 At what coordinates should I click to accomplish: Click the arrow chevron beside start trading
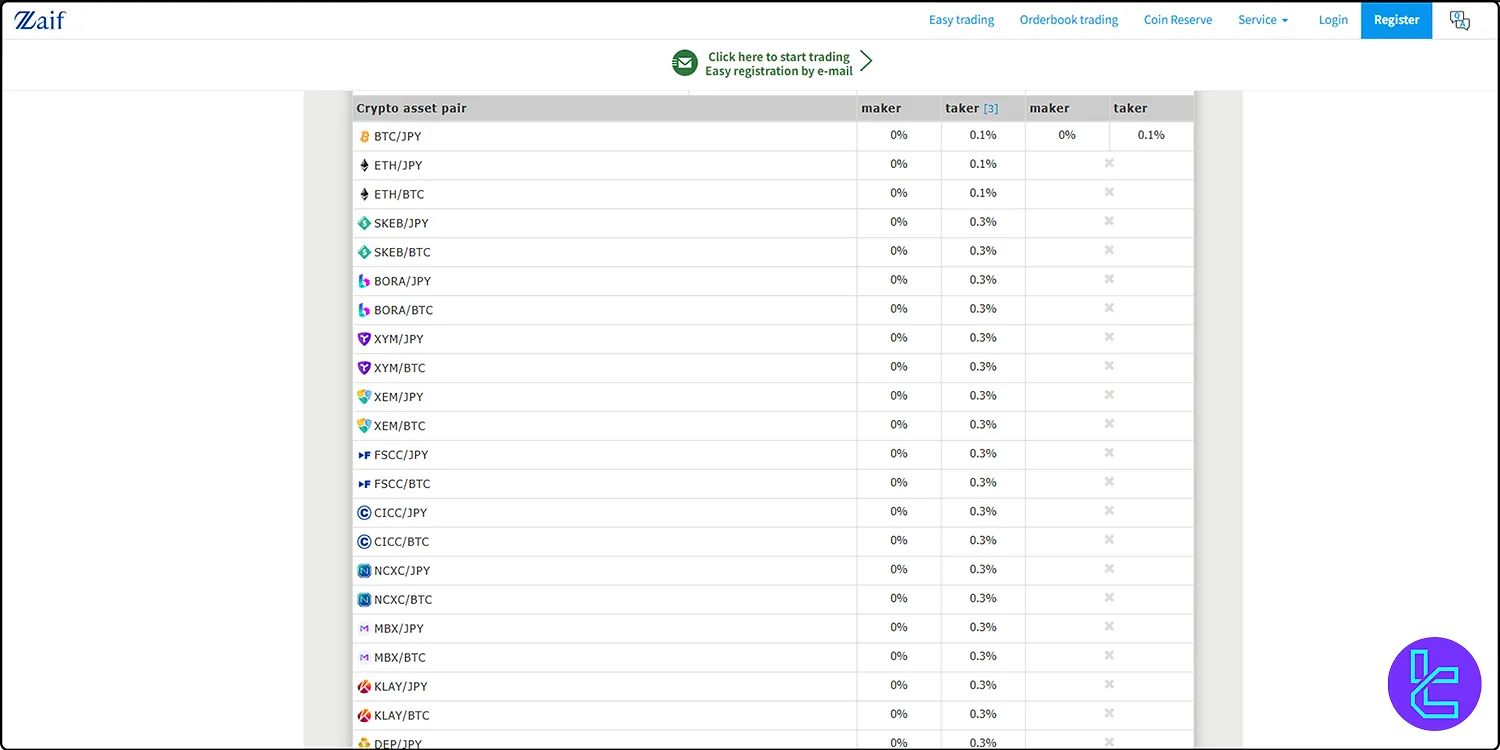coord(866,61)
